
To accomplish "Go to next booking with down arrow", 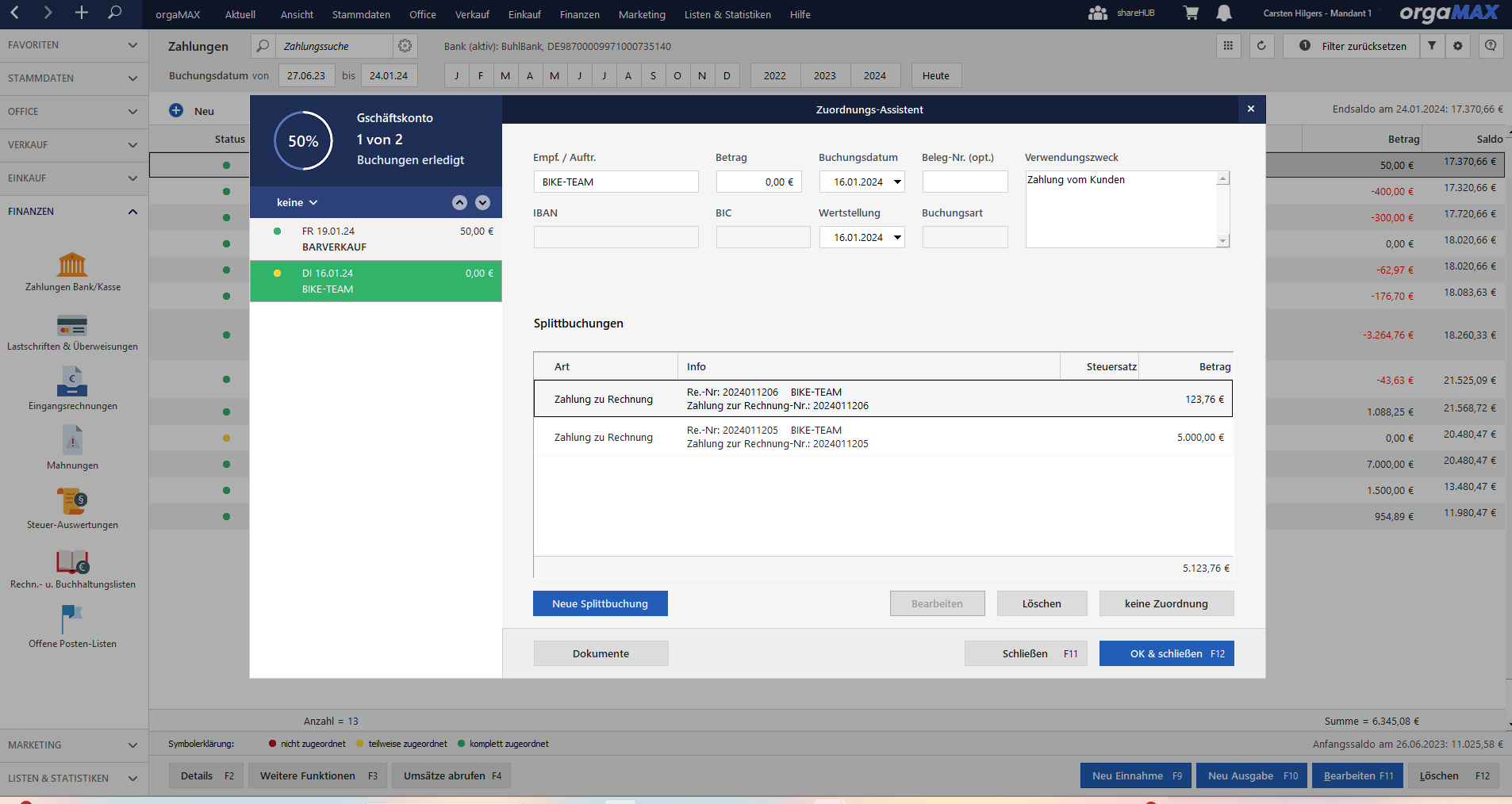I will tap(482, 203).
